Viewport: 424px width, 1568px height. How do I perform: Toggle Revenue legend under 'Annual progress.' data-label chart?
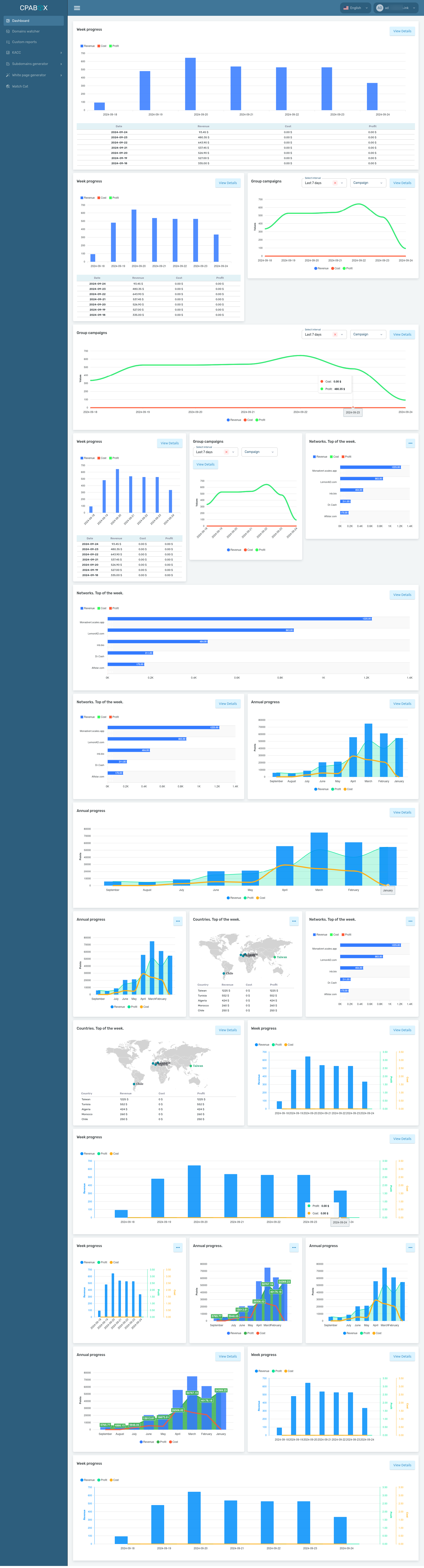[234, 1333]
